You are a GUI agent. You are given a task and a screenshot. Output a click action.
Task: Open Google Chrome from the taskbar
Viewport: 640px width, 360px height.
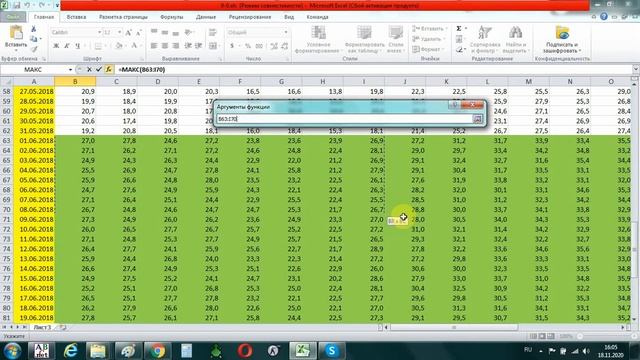pos(157,351)
